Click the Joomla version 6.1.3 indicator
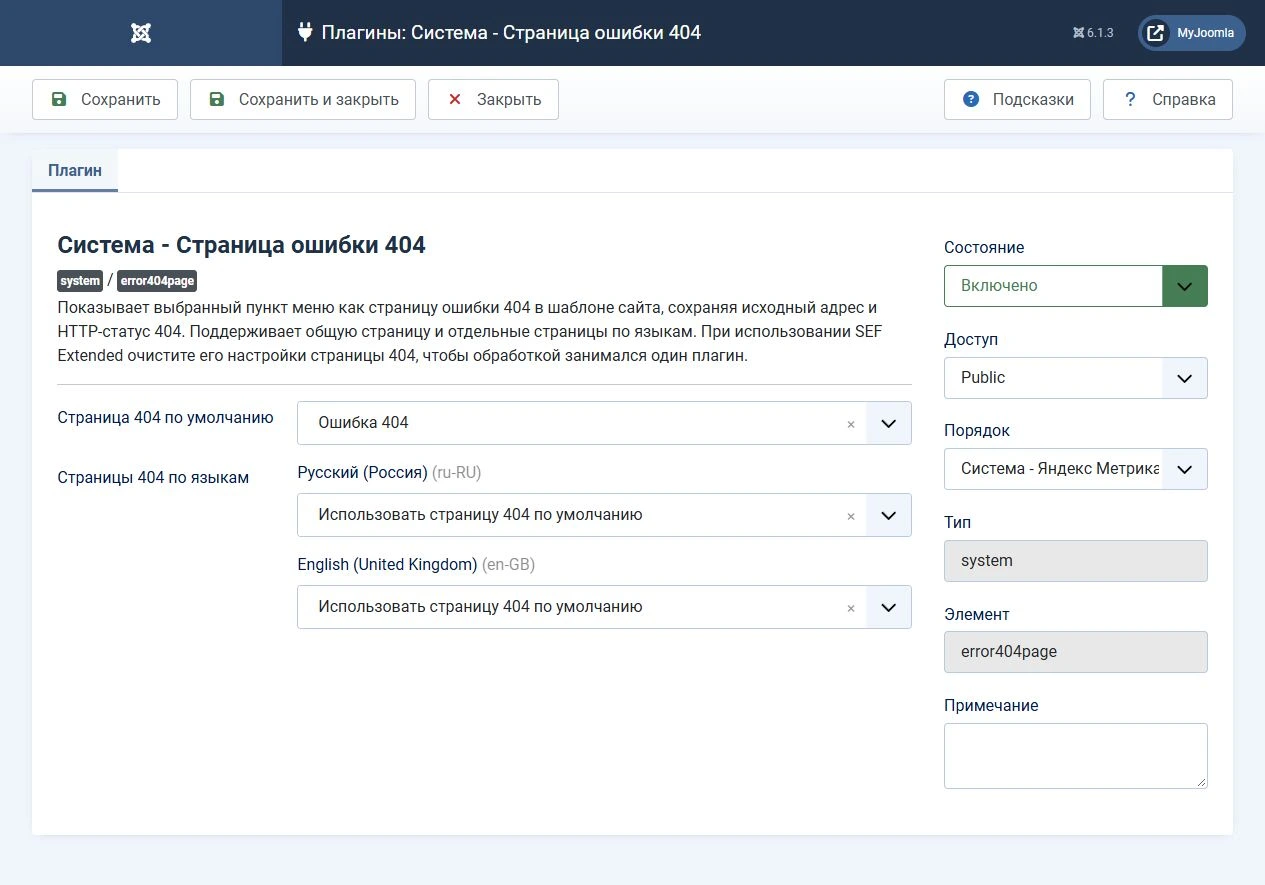Viewport: 1265px width, 885px height. pos(1093,33)
